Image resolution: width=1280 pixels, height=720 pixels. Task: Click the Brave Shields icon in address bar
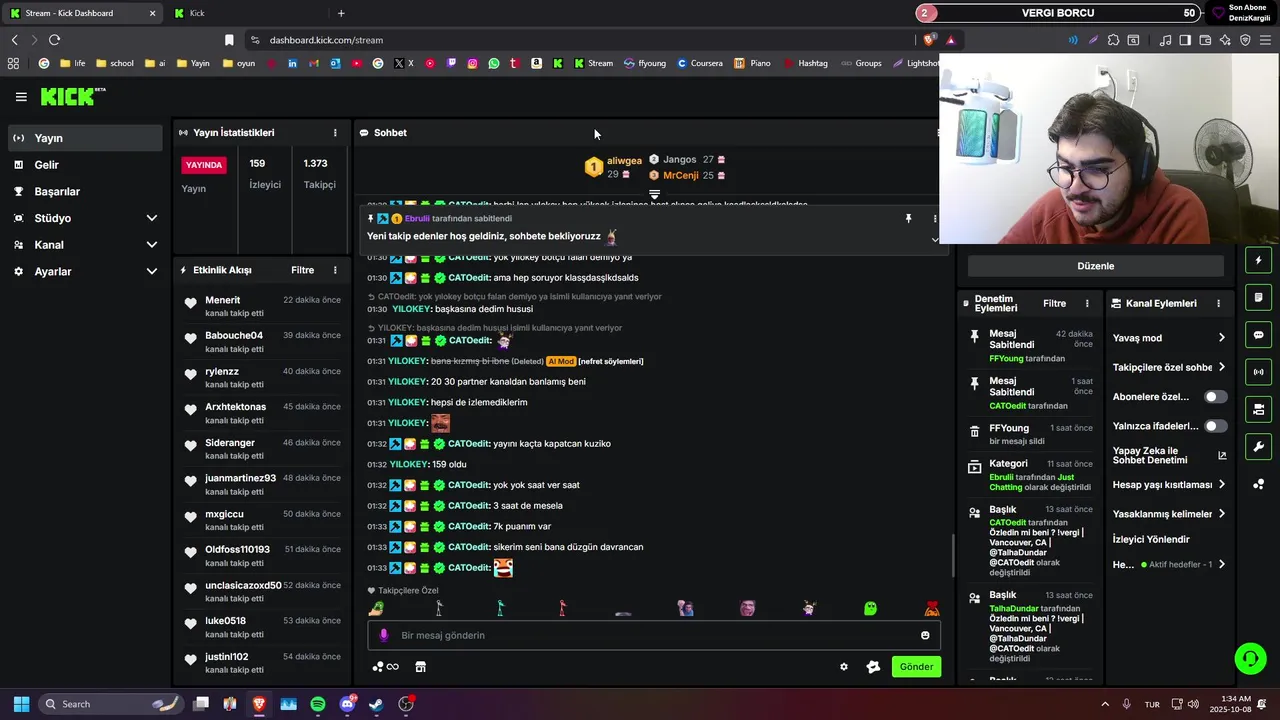[x=929, y=40]
